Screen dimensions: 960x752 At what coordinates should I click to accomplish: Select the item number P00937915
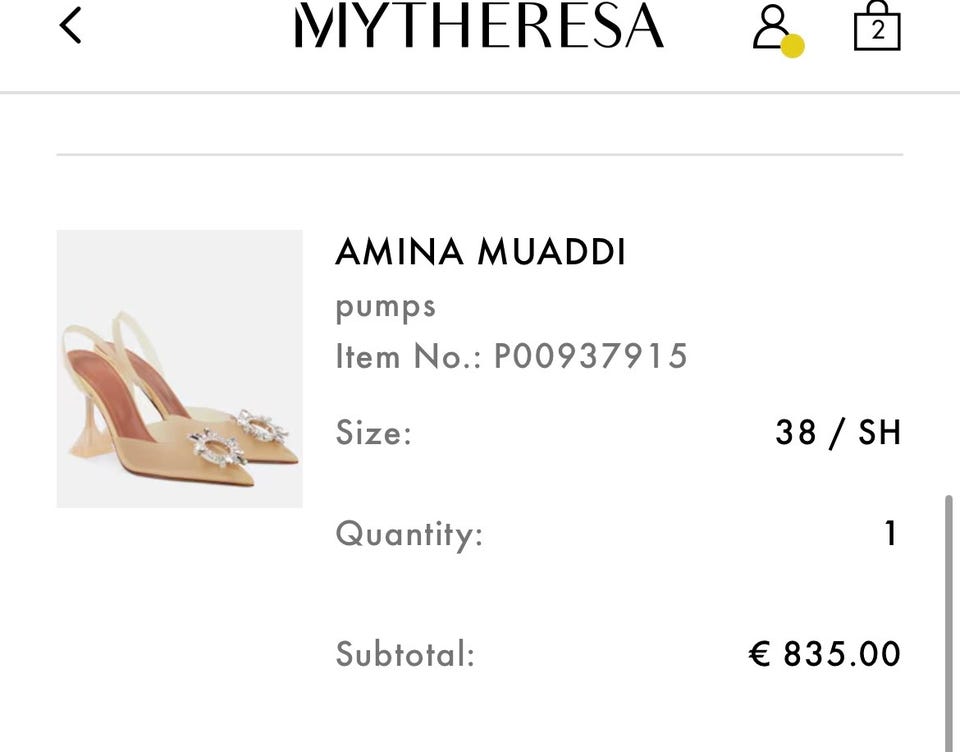click(590, 356)
